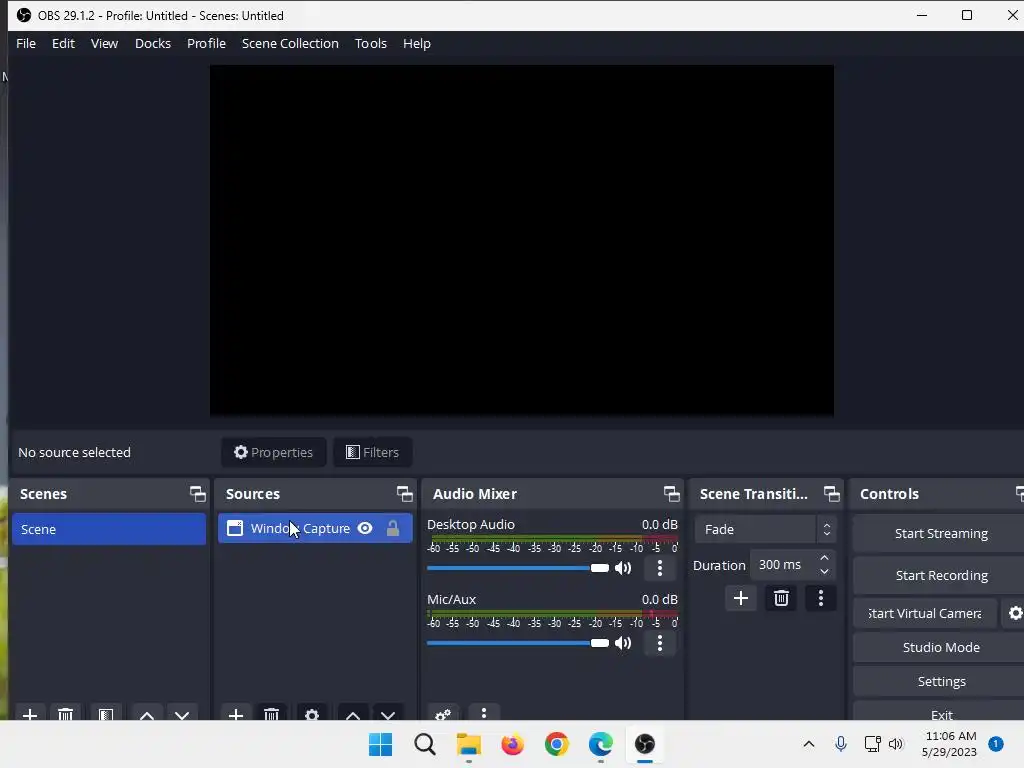This screenshot has width=1024, height=768.
Task: Open Chrome from the taskbar
Action: pos(557,744)
